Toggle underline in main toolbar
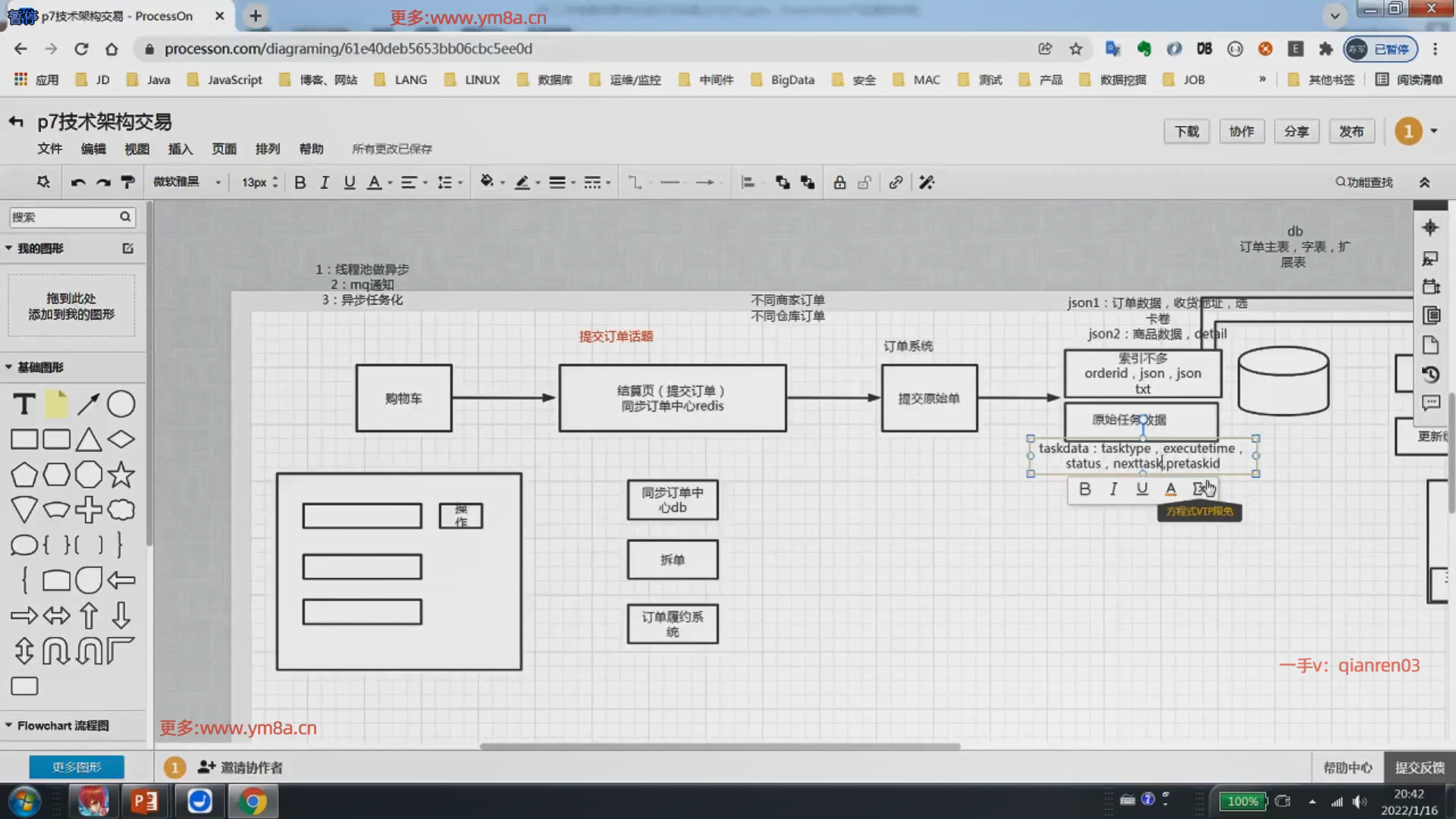This screenshot has width=1456, height=819. (x=349, y=182)
